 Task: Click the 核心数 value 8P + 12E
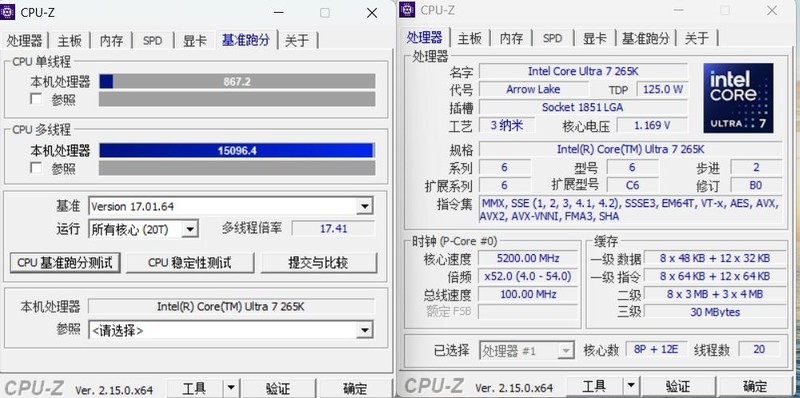[x=656, y=350]
